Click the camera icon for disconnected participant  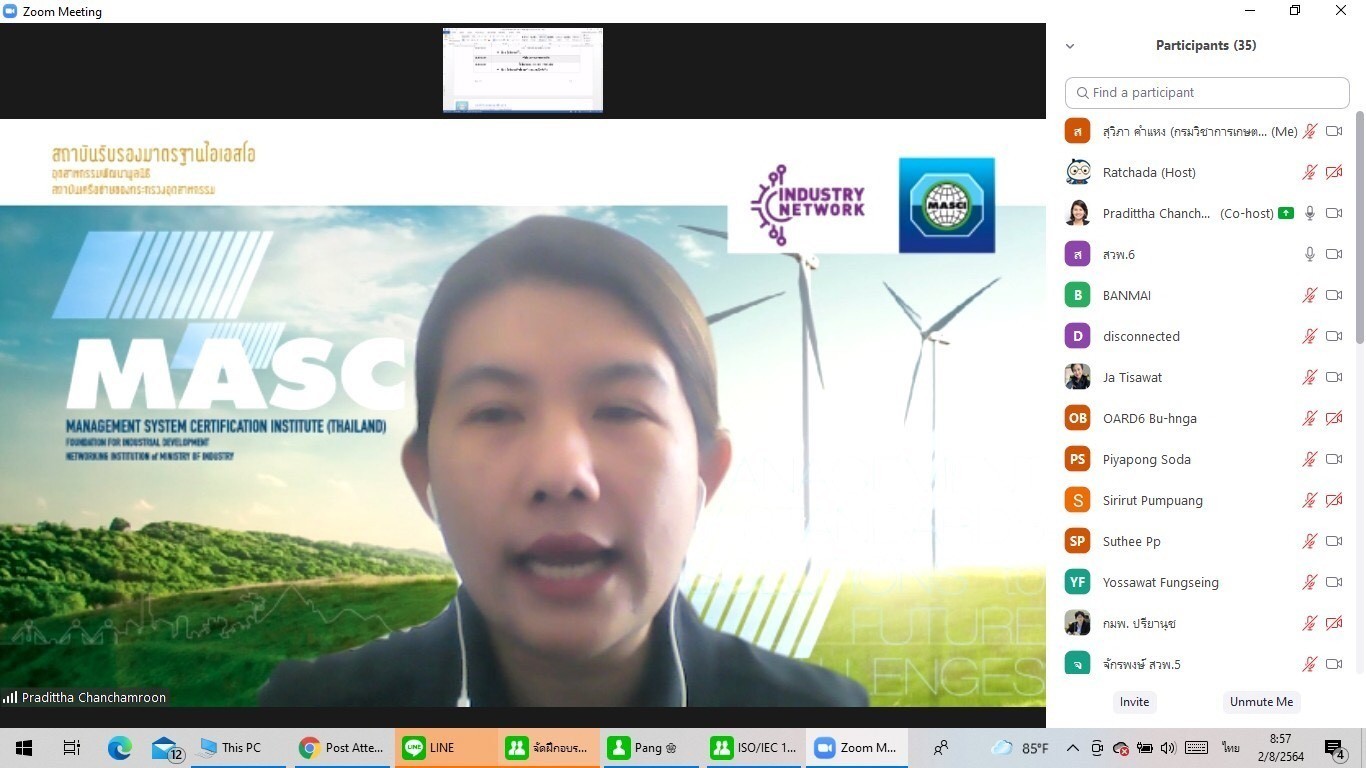[1334, 336]
